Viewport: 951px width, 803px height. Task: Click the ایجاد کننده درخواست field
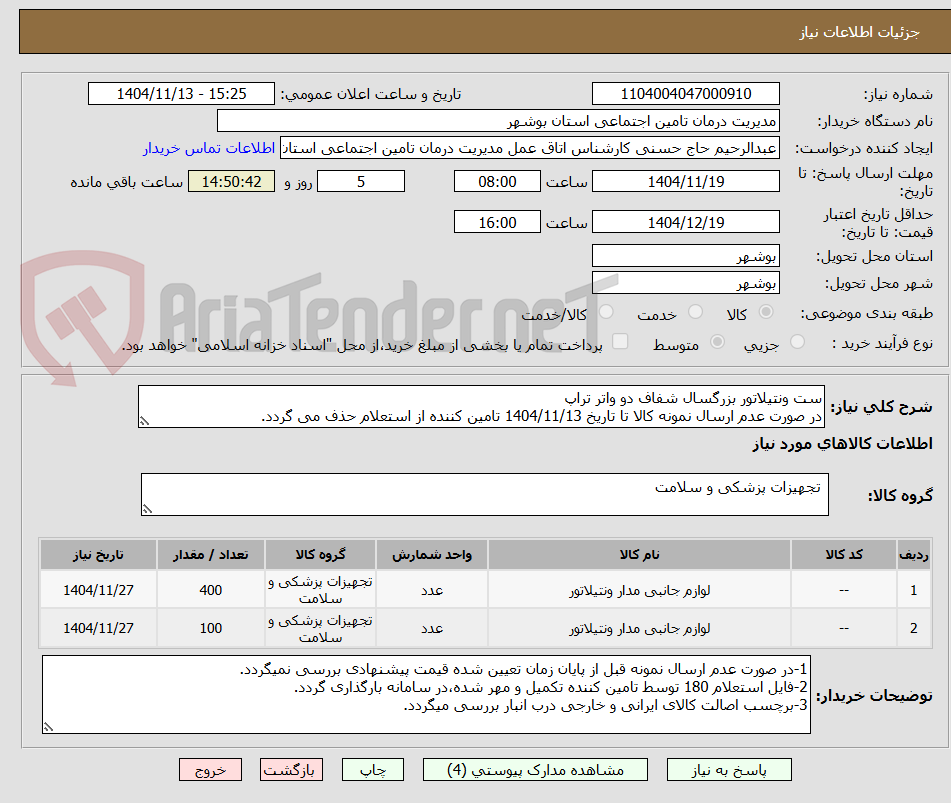coord(529,148)
